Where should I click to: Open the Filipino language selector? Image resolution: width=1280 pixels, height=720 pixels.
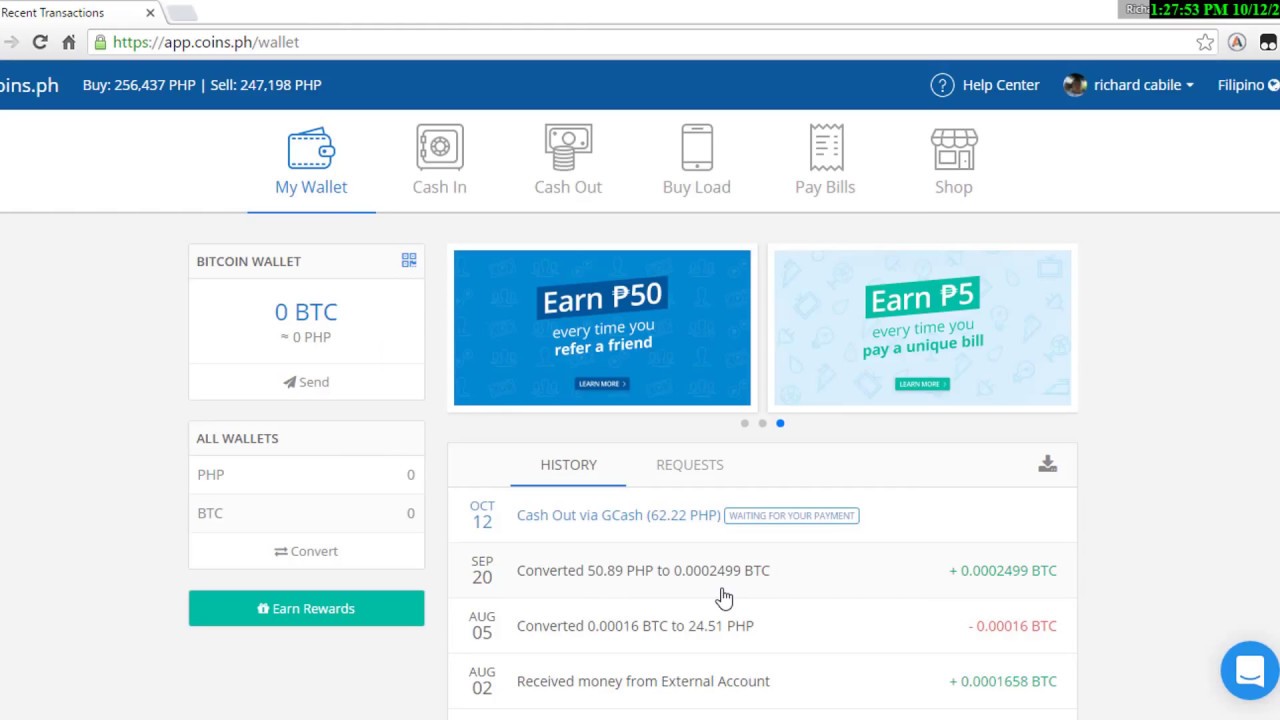click(x=1247, y=85)
